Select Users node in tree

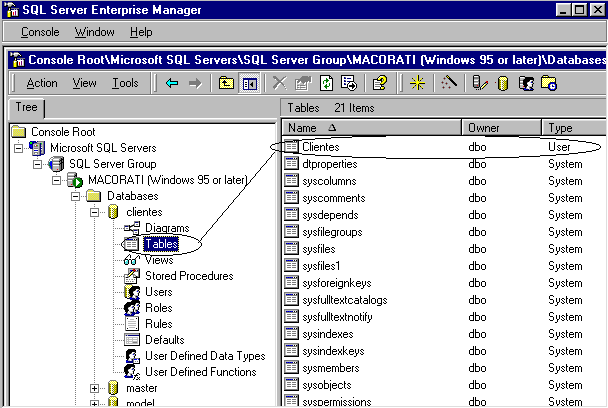(x=159, y=292)
